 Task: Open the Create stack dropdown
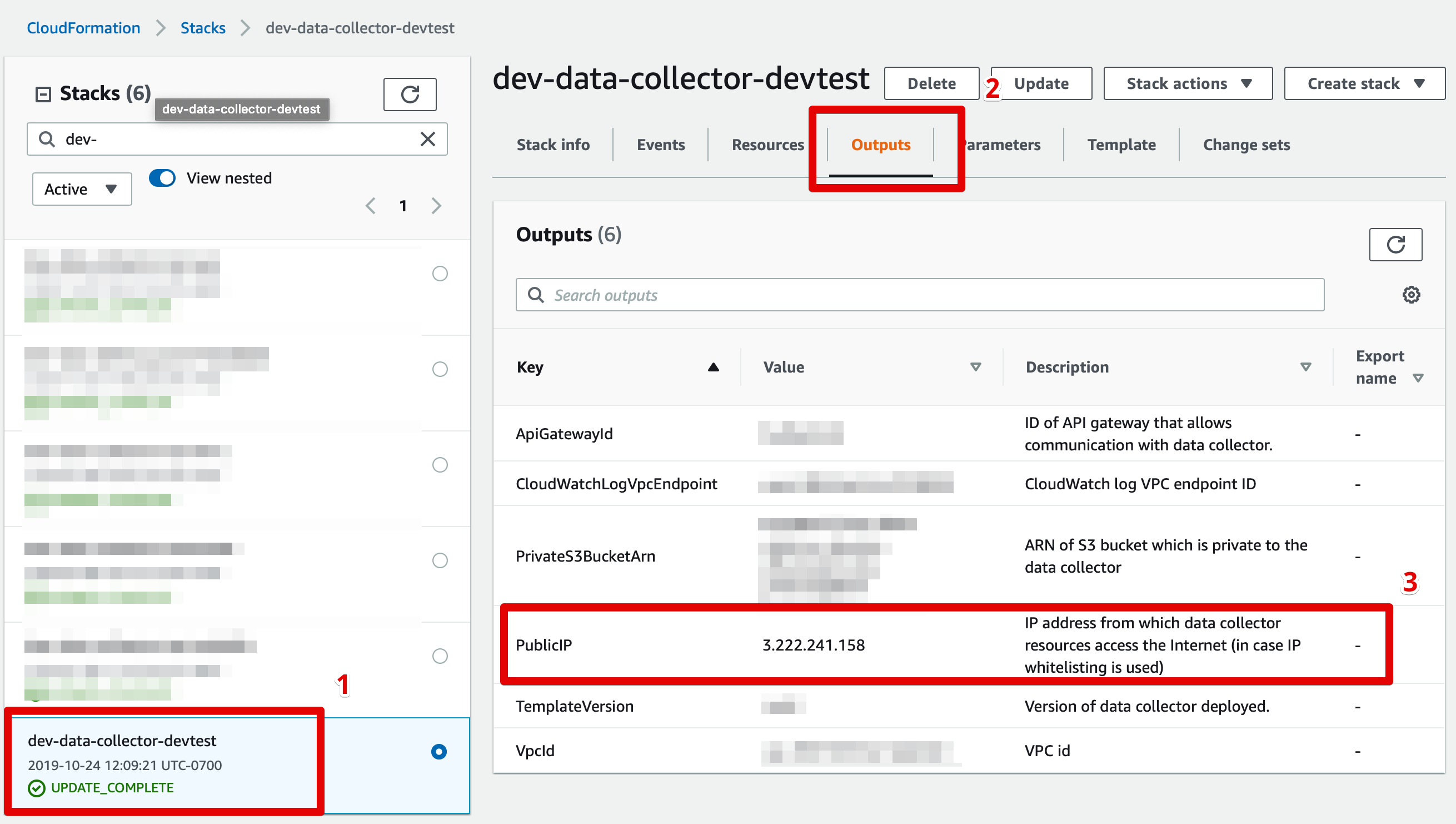1364,84
